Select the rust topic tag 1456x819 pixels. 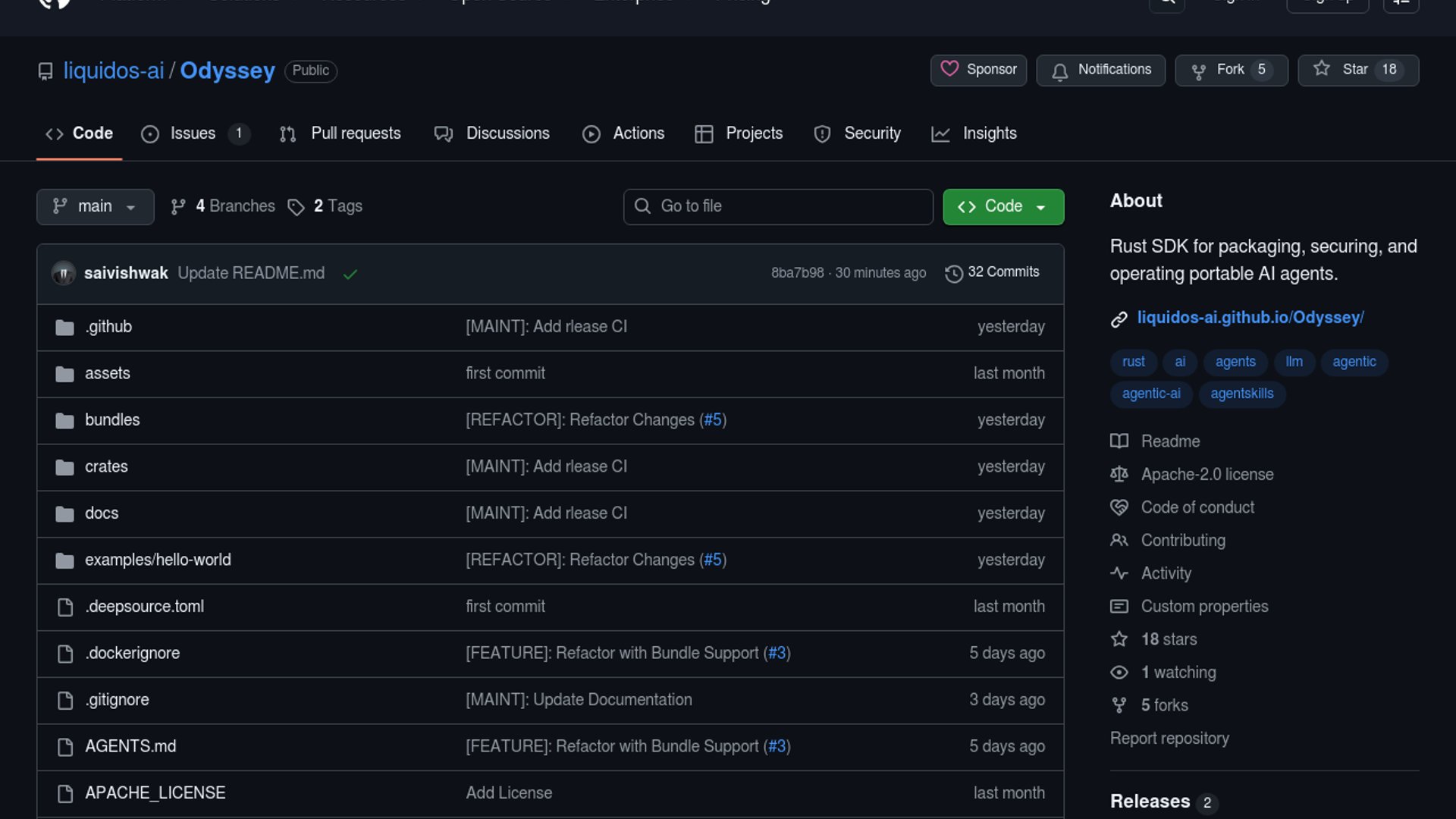pyautogui.click(x=1133, y=362)
